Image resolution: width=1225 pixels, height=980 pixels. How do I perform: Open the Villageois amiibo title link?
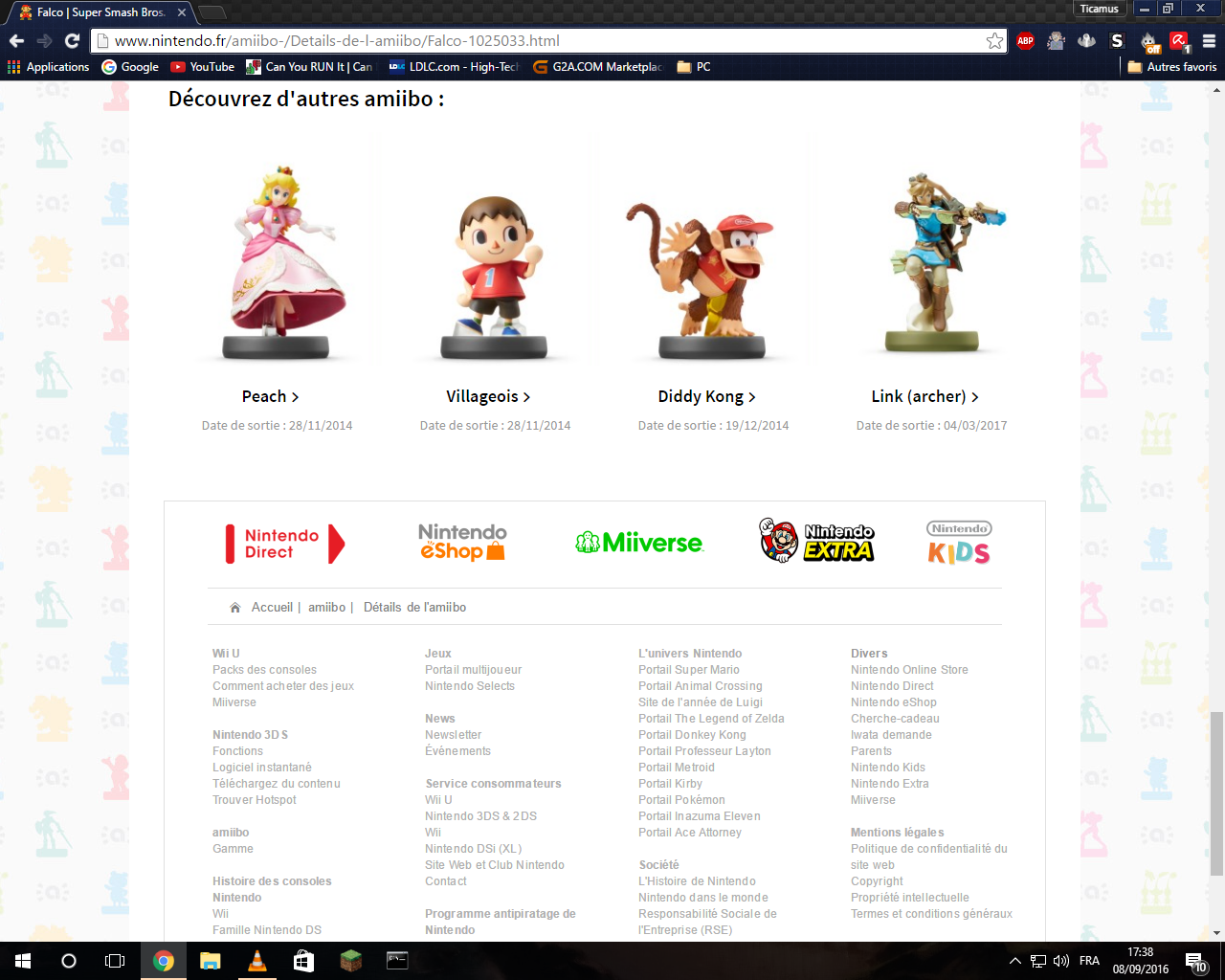(488, 396)
